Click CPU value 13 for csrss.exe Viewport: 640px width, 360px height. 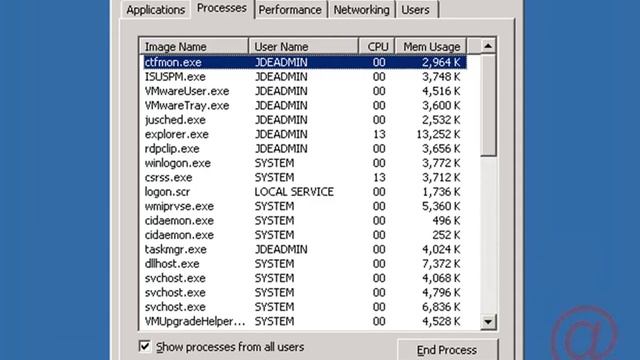[x=379, y=177]
